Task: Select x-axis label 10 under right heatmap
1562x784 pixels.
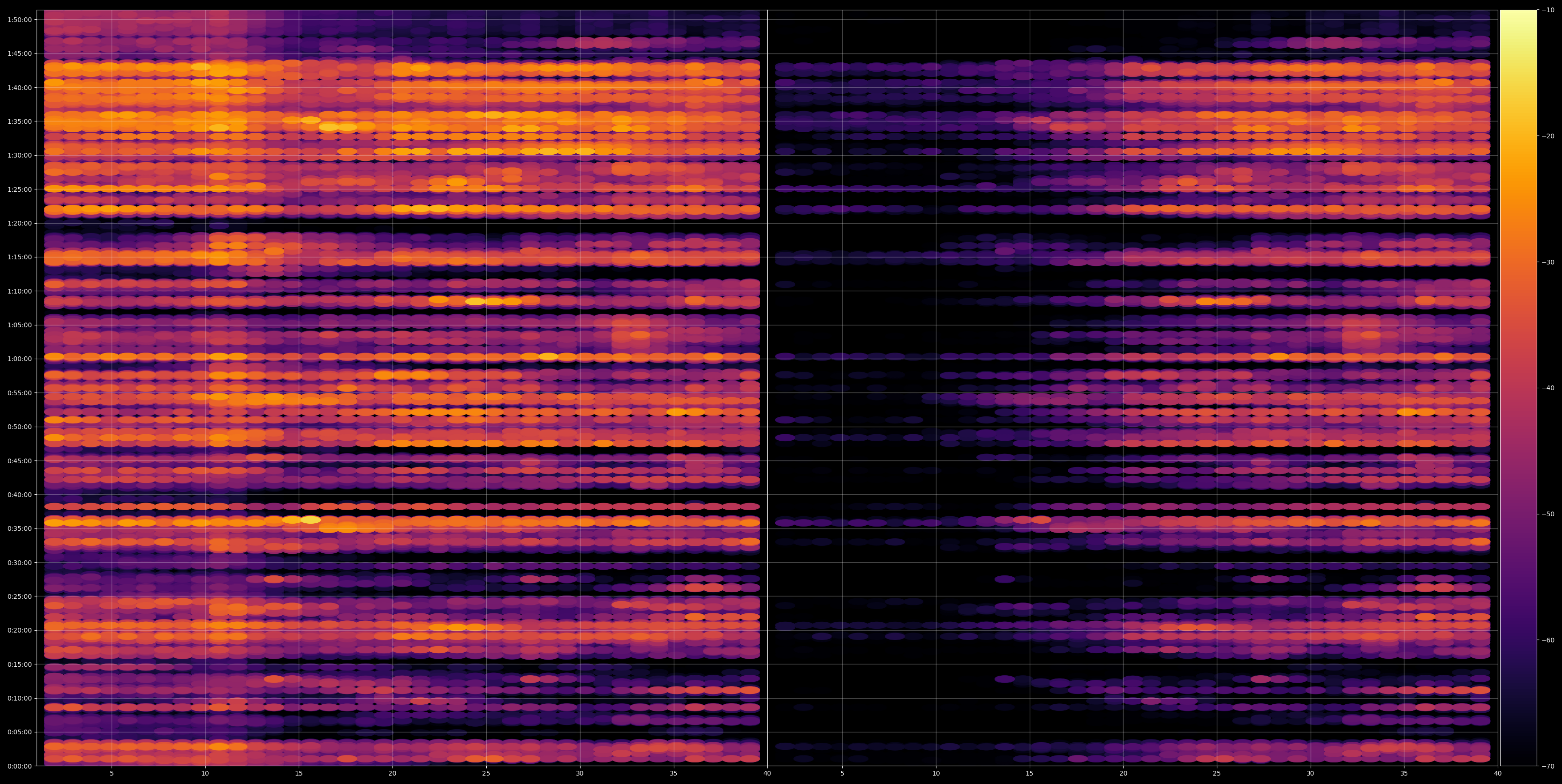Action: coord(936,774)
